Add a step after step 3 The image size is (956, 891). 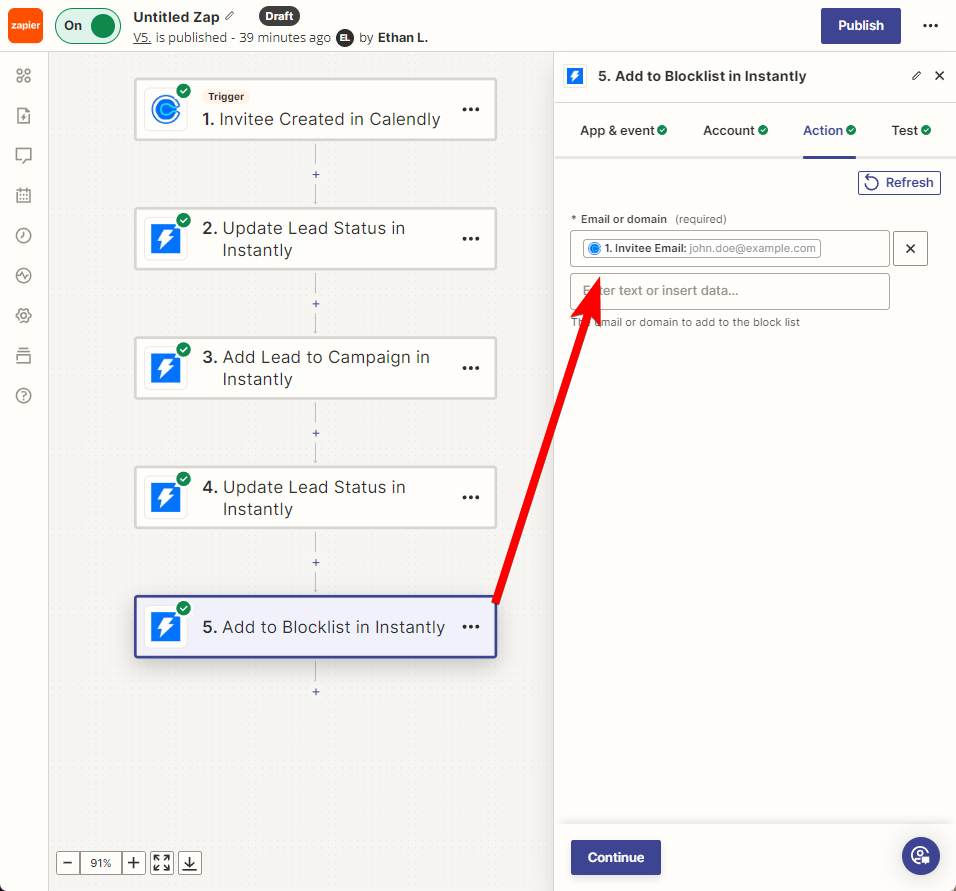316,434
